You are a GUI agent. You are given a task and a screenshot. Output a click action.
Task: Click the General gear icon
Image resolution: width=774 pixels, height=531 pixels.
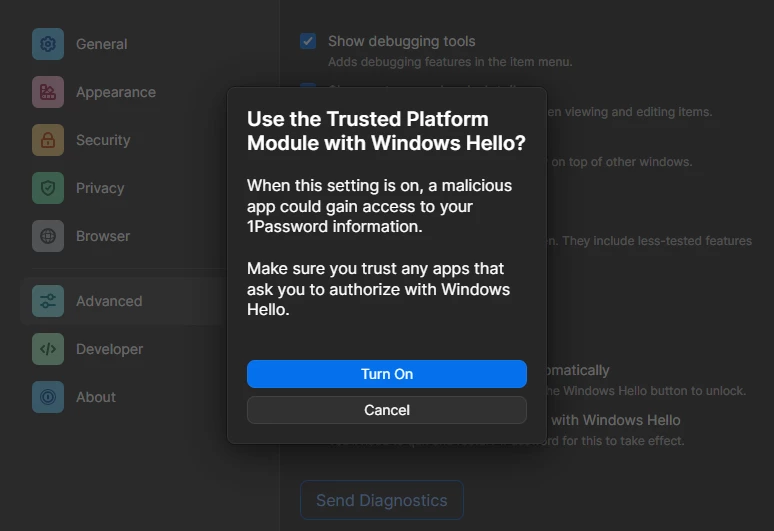(48, 44)
